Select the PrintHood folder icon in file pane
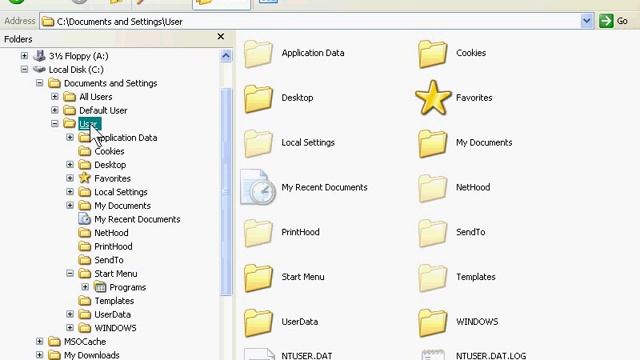 tap(258, 233)
